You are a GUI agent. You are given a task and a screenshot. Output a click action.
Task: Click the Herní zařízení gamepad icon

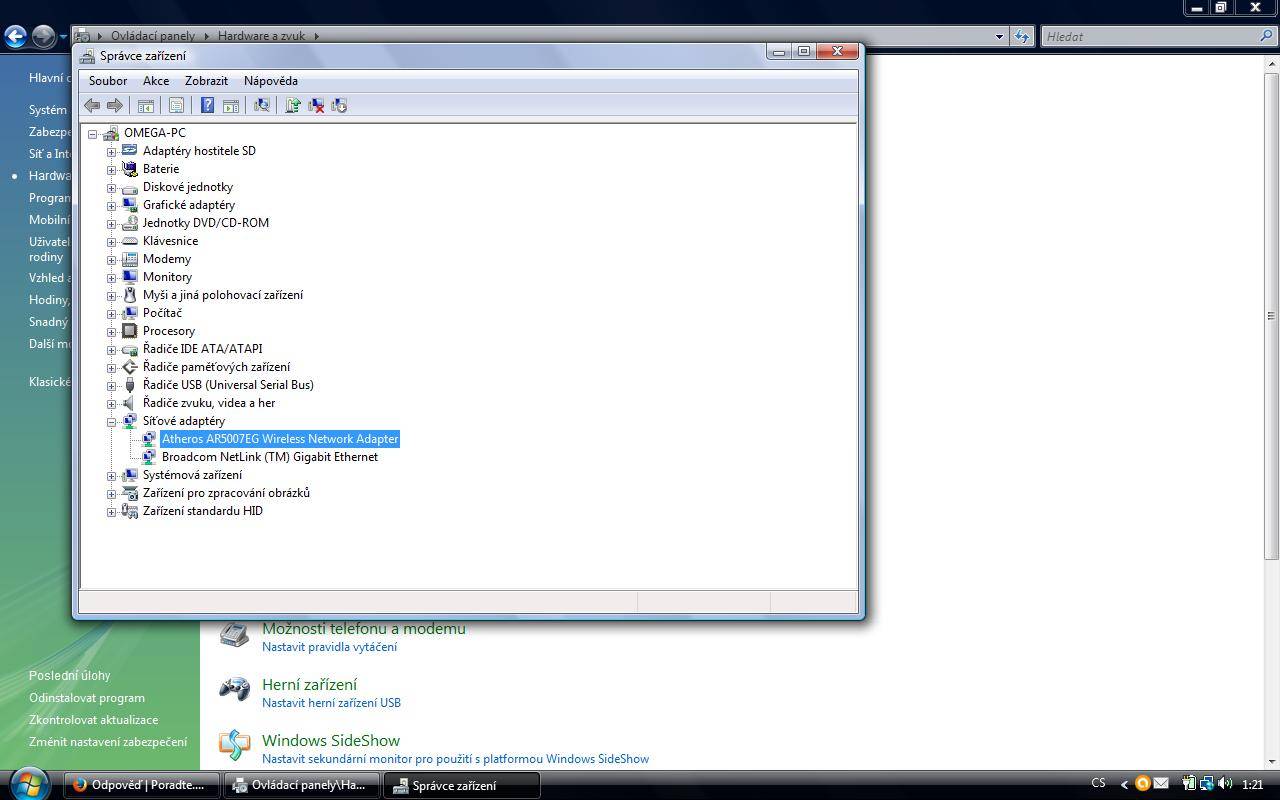pyautogui.click(x=234, y=690)
